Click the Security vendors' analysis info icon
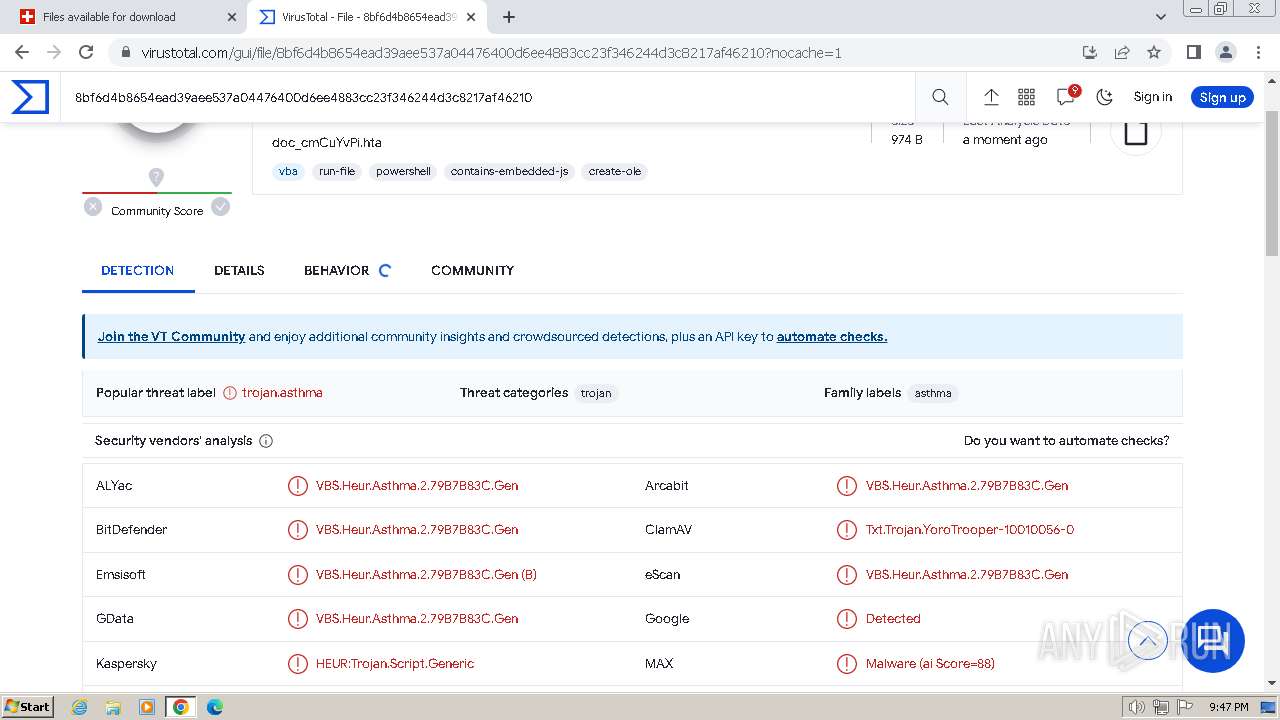Screen dimensions: 1280x720 [266, 441]
